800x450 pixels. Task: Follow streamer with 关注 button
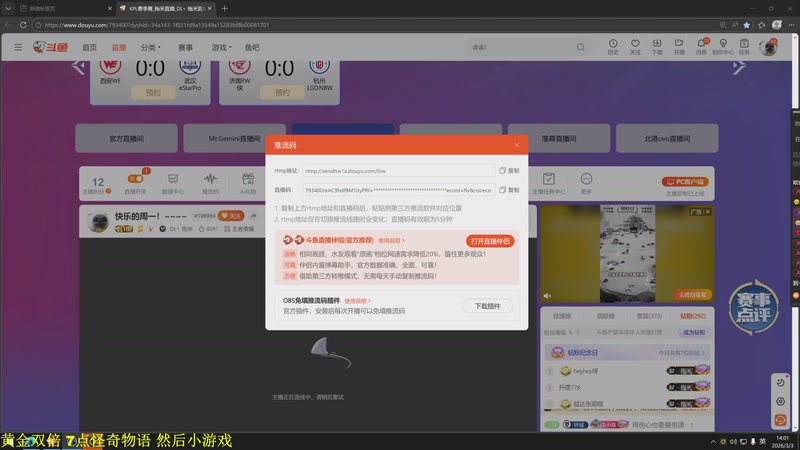tap(231, 216)
